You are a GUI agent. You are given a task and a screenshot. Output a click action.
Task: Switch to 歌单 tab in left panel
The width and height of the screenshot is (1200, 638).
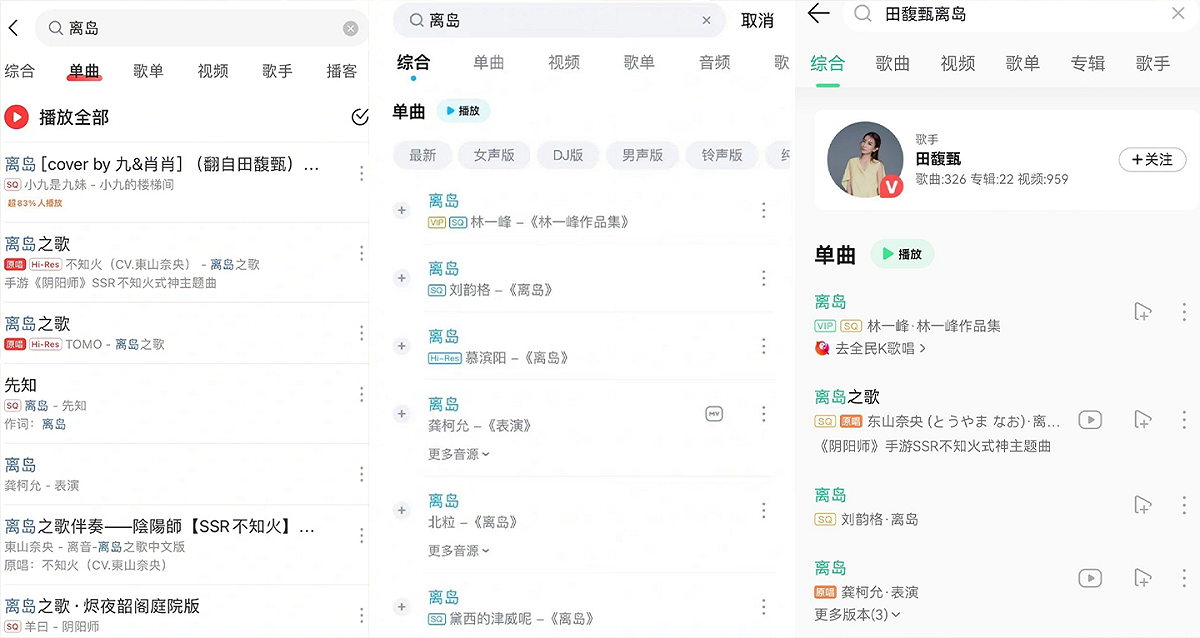pyautogui.click(x=148, y=71)
